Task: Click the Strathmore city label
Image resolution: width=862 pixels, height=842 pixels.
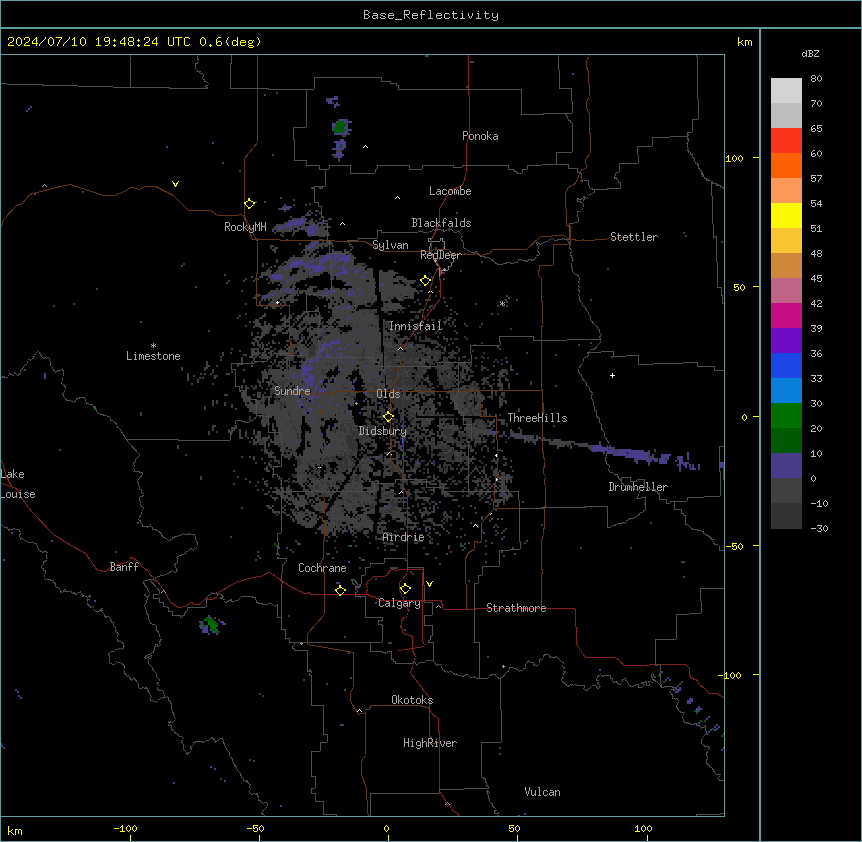Action: 516,608
